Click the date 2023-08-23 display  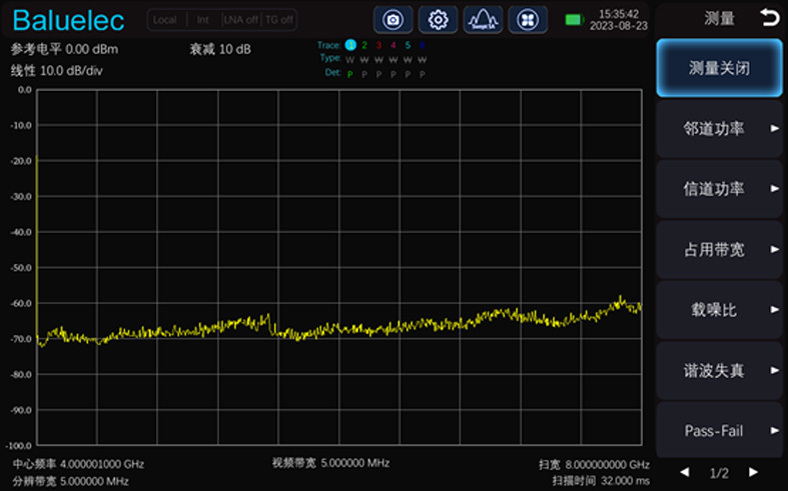pos(619,26)
